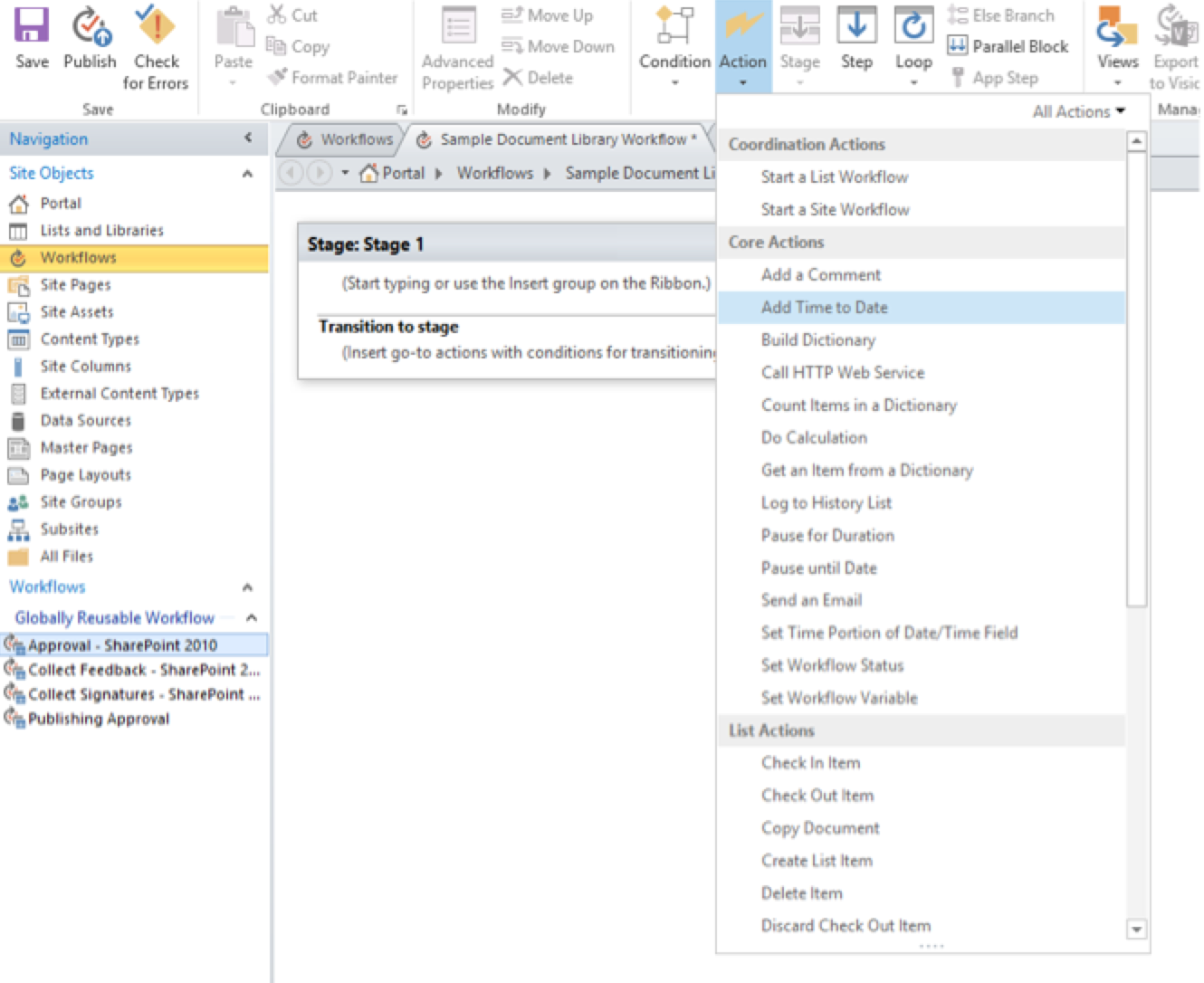Screen dimensions: 1204x983
Task: Run Check for Errors
Action: pyautogui.click(x=156, y=41)
